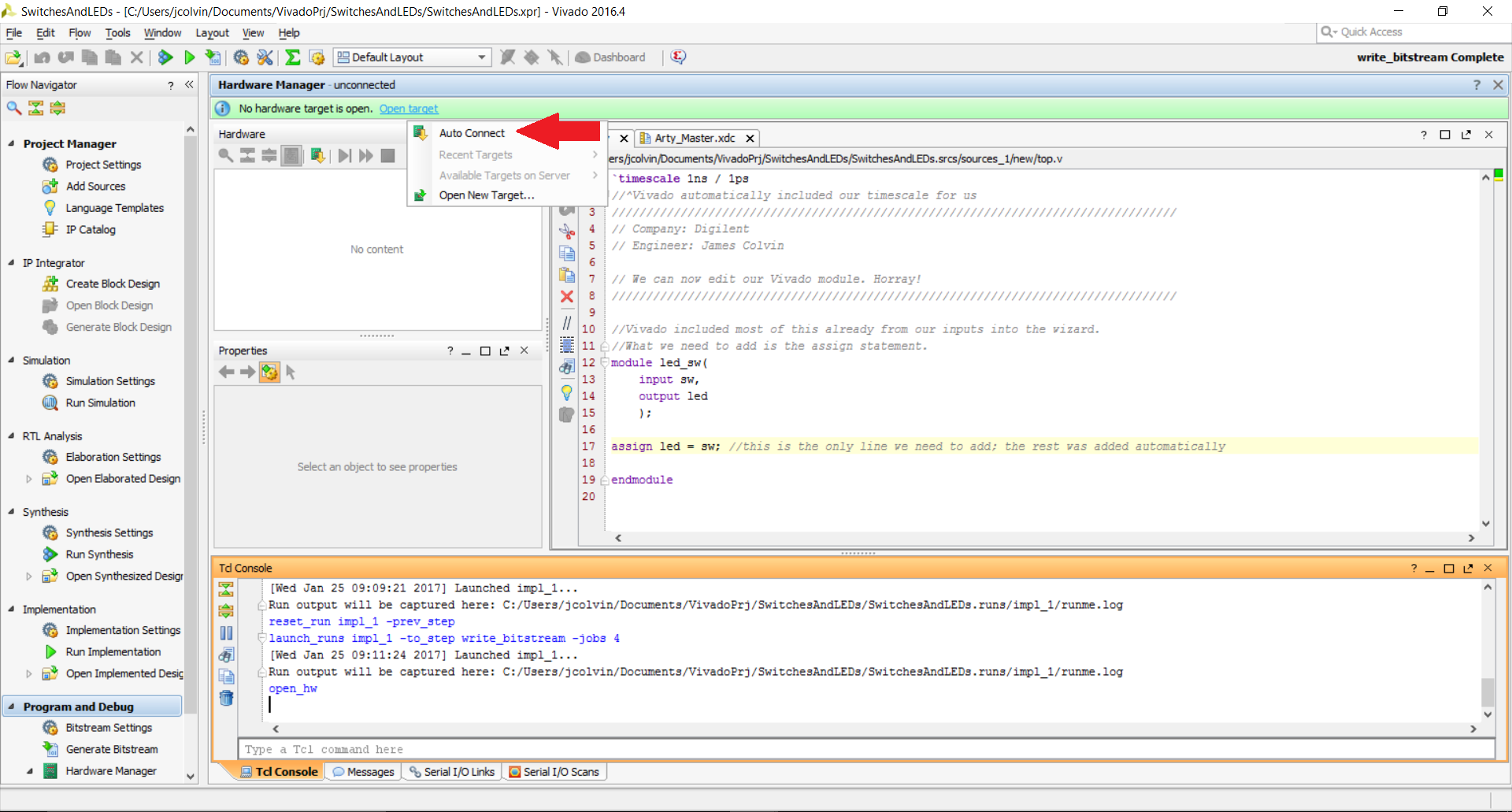Click the paste icon in editor sidebar
Screen dimensions: 1512x812
[x=567, y=275]
